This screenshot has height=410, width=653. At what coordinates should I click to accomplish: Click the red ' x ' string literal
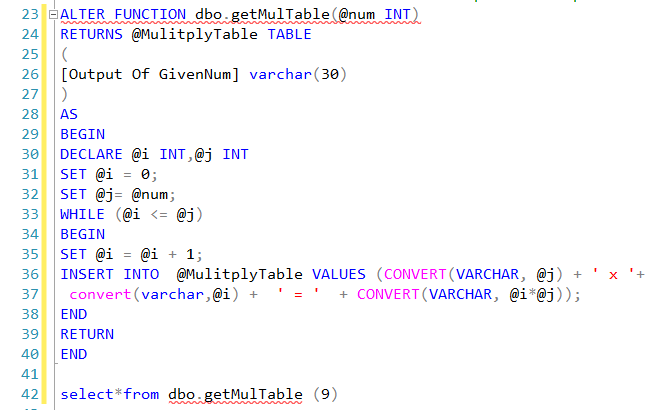[613, 274]
